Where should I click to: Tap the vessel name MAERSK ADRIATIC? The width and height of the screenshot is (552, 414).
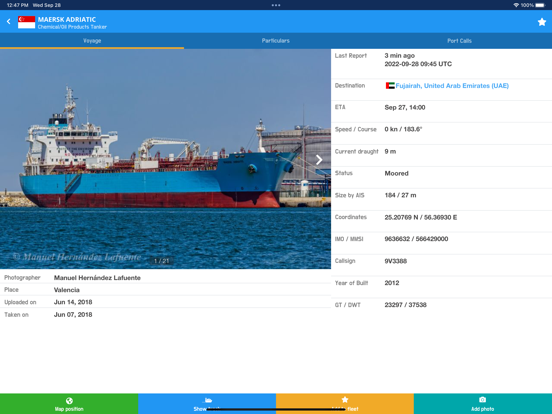pyautogui.click(x=67, y=19)
